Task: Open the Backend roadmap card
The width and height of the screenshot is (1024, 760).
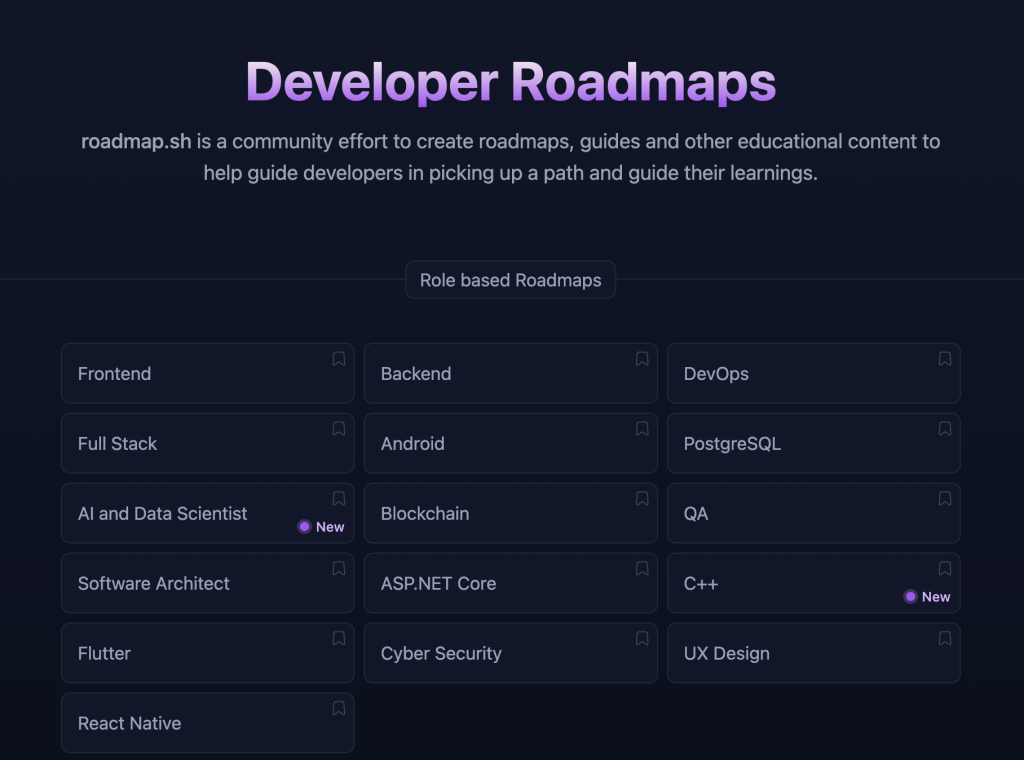Action: tap(511, 373)
